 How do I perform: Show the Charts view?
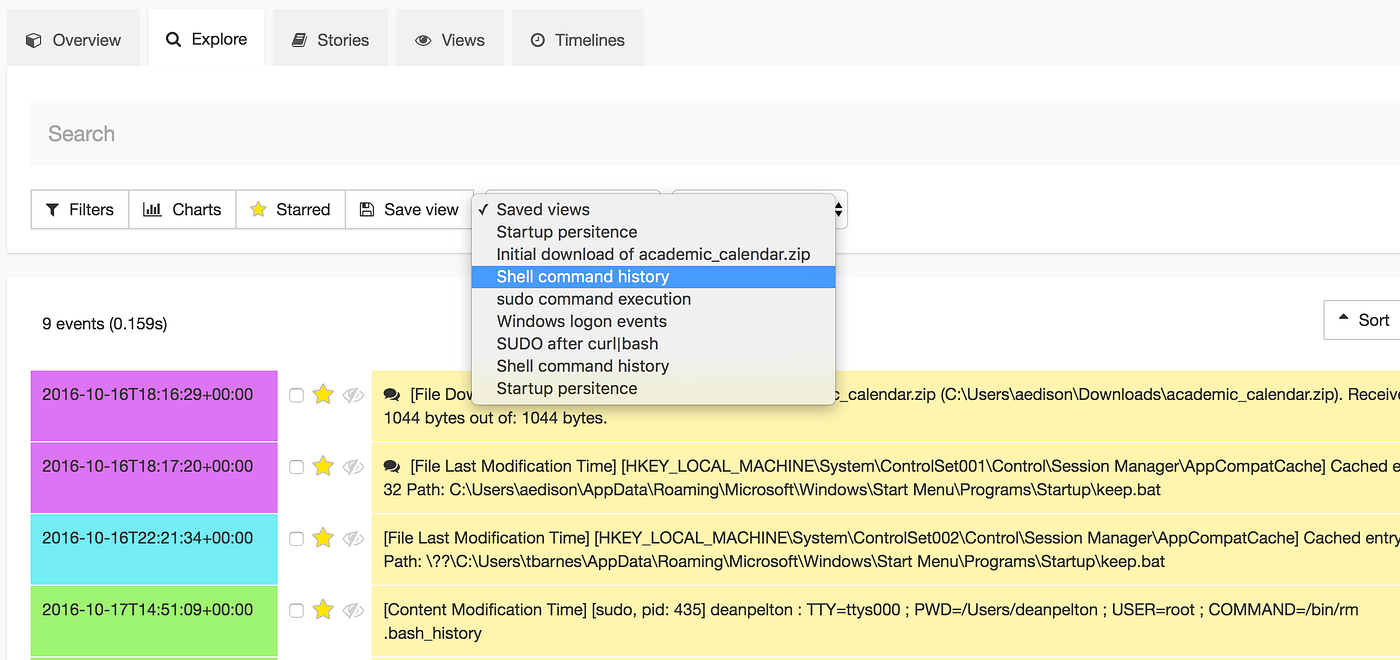tap(182, 210)
